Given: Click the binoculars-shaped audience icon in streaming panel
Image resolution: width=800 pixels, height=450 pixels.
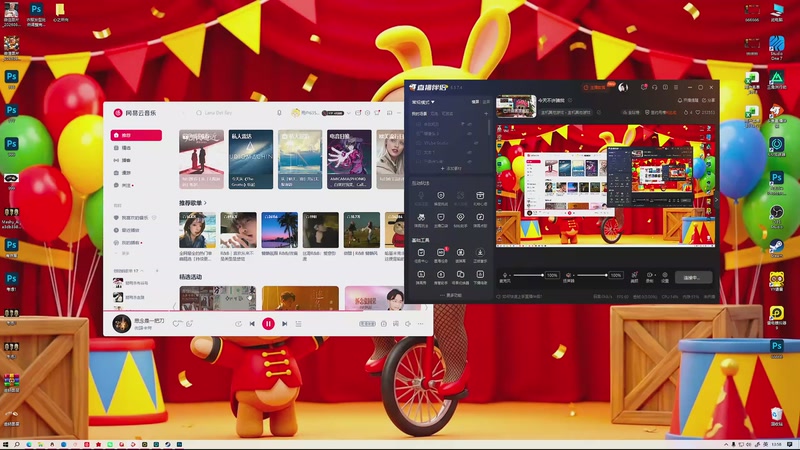Looking at the screenshot, I should tap(421, 217).
